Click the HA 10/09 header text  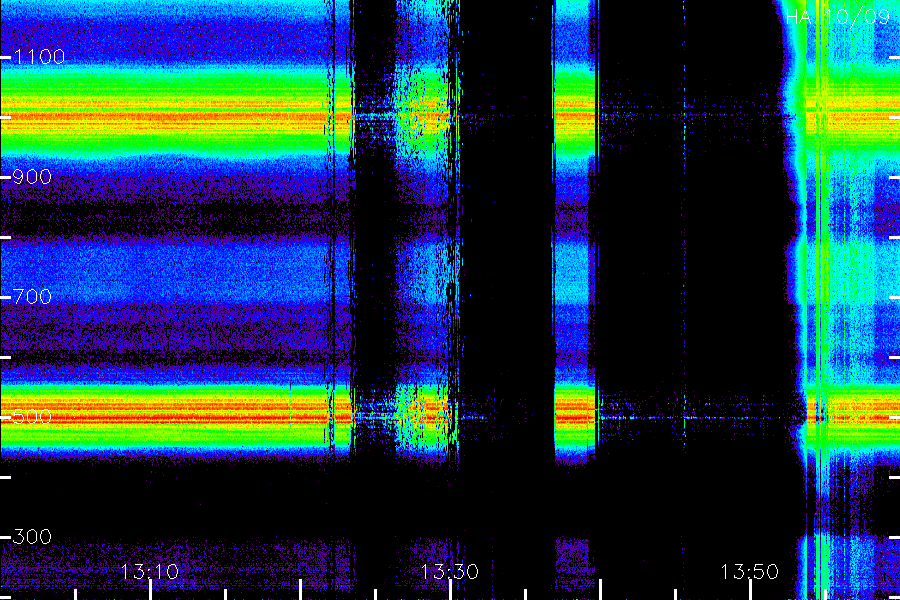838,17
